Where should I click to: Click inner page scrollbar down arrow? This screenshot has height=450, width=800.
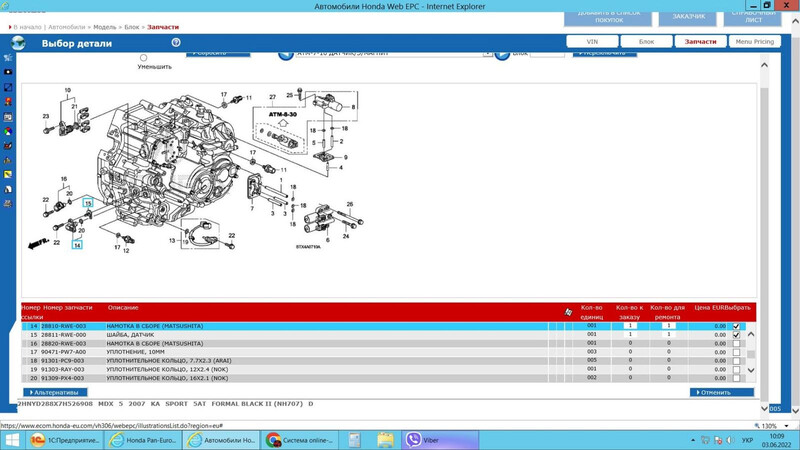point(764,408)
